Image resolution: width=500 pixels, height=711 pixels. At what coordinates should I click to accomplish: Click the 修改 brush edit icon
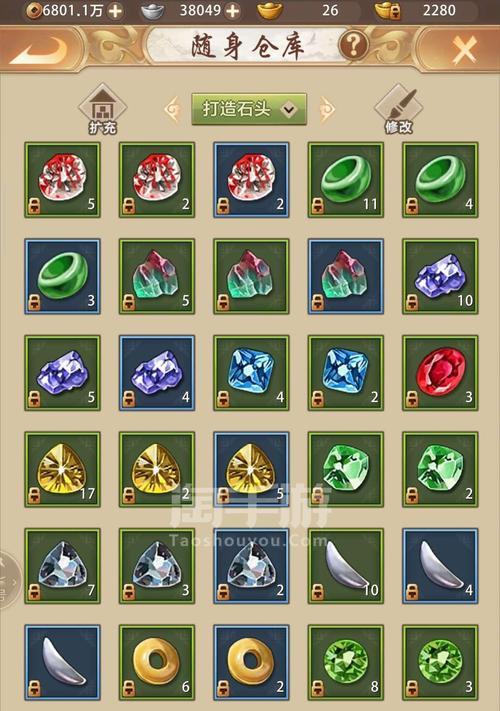(399, 109)
